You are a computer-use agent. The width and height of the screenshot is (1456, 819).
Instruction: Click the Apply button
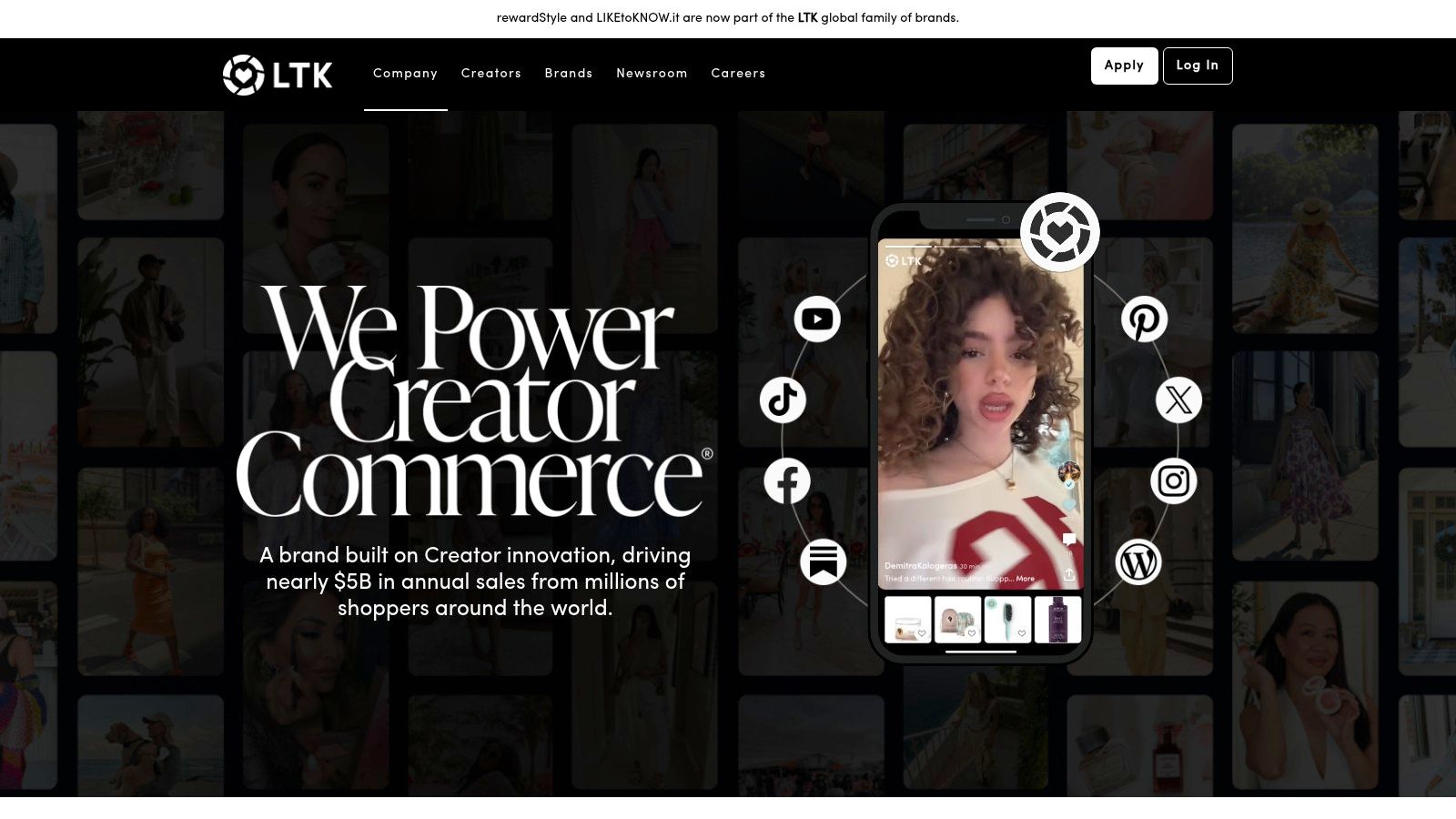1124,66
